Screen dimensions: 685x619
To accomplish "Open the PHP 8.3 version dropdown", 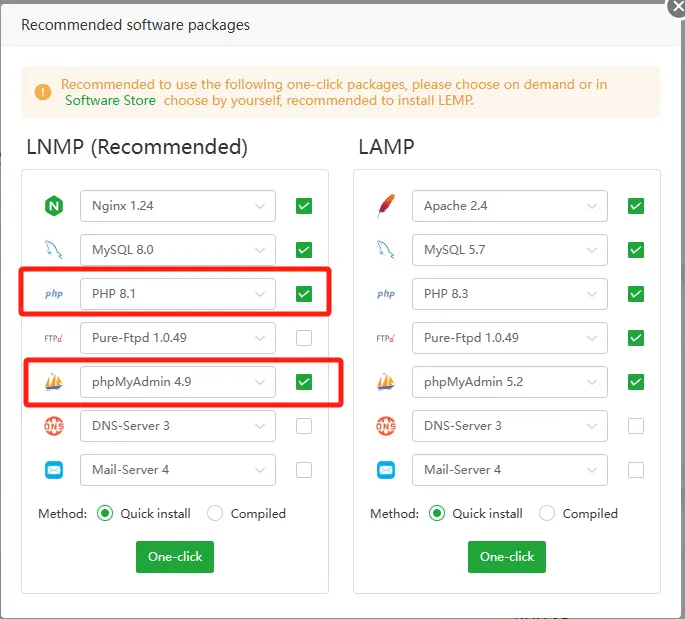I will click(x=510, y=294).
